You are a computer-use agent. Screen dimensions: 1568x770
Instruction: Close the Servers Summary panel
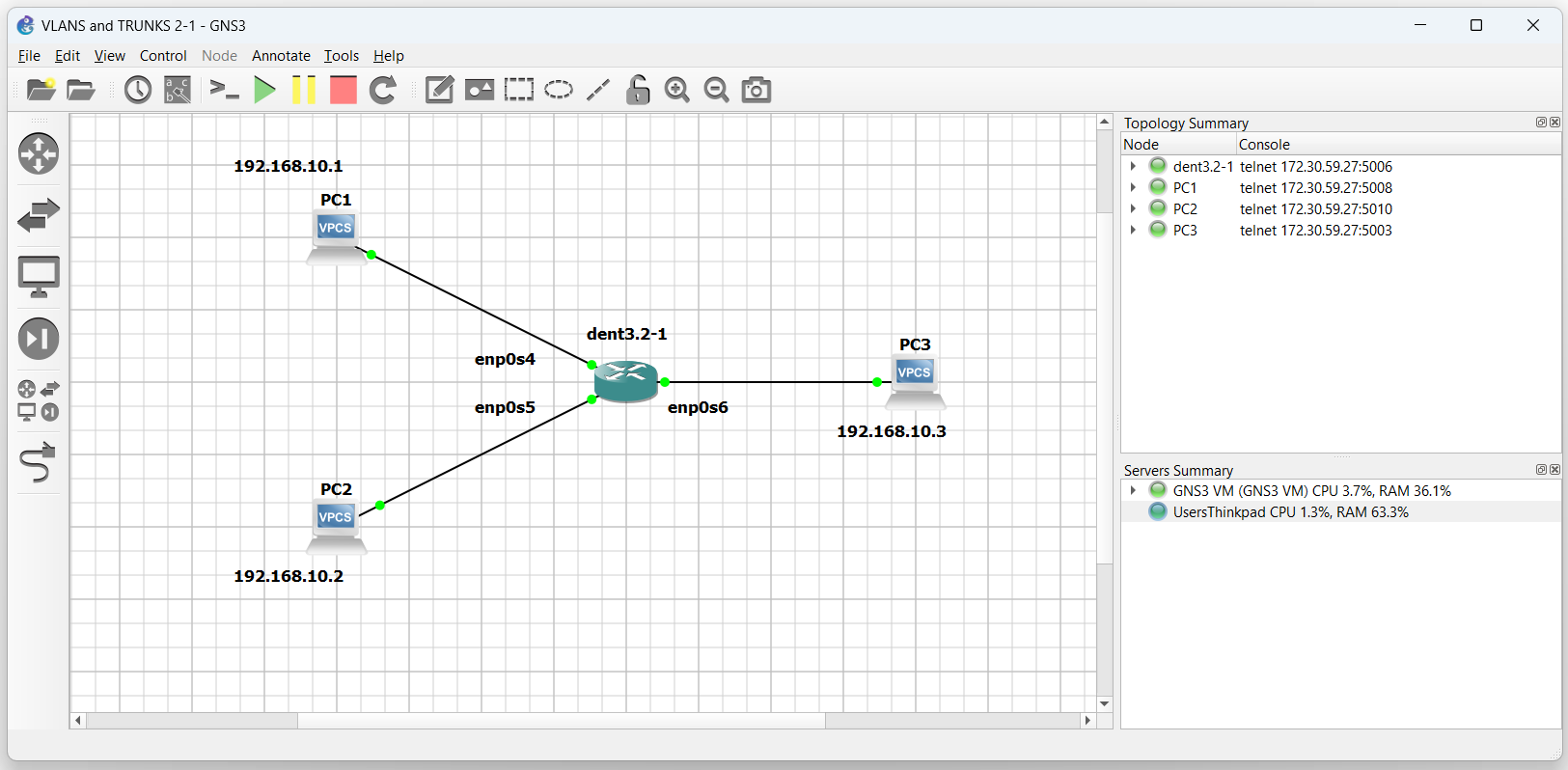1554,470
